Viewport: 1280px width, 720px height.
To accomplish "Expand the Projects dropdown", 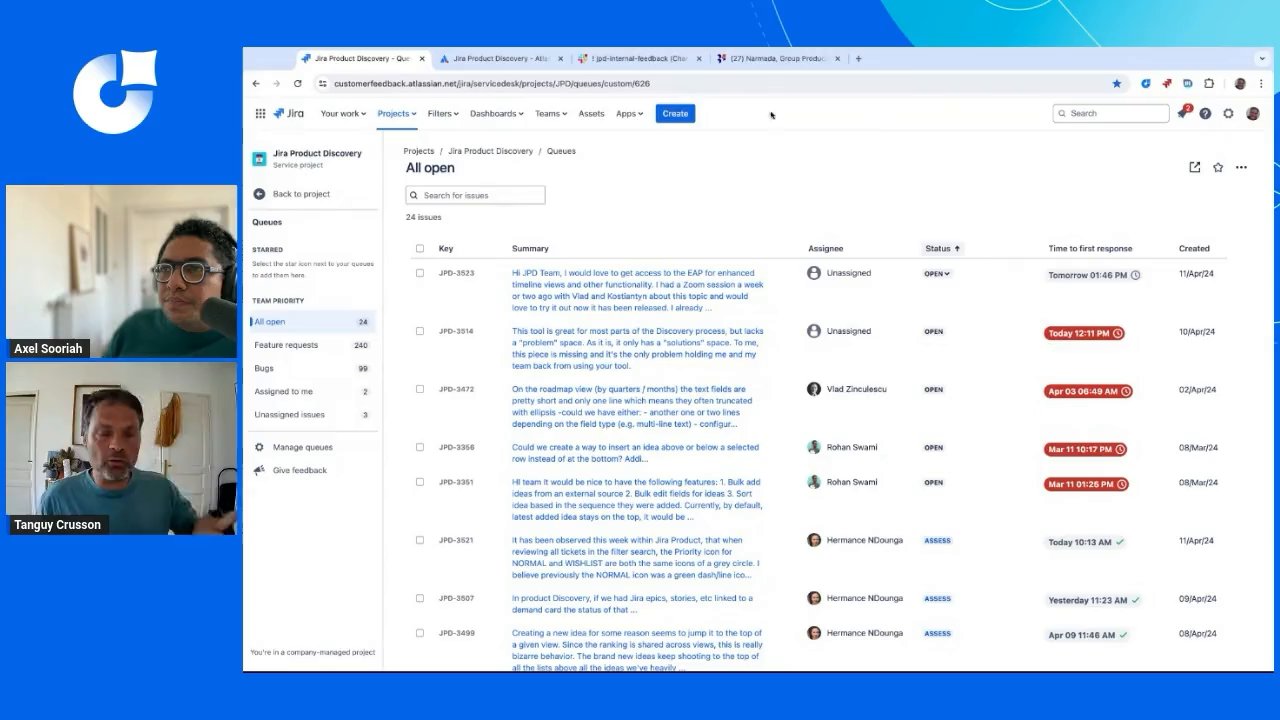I will 397,113.
